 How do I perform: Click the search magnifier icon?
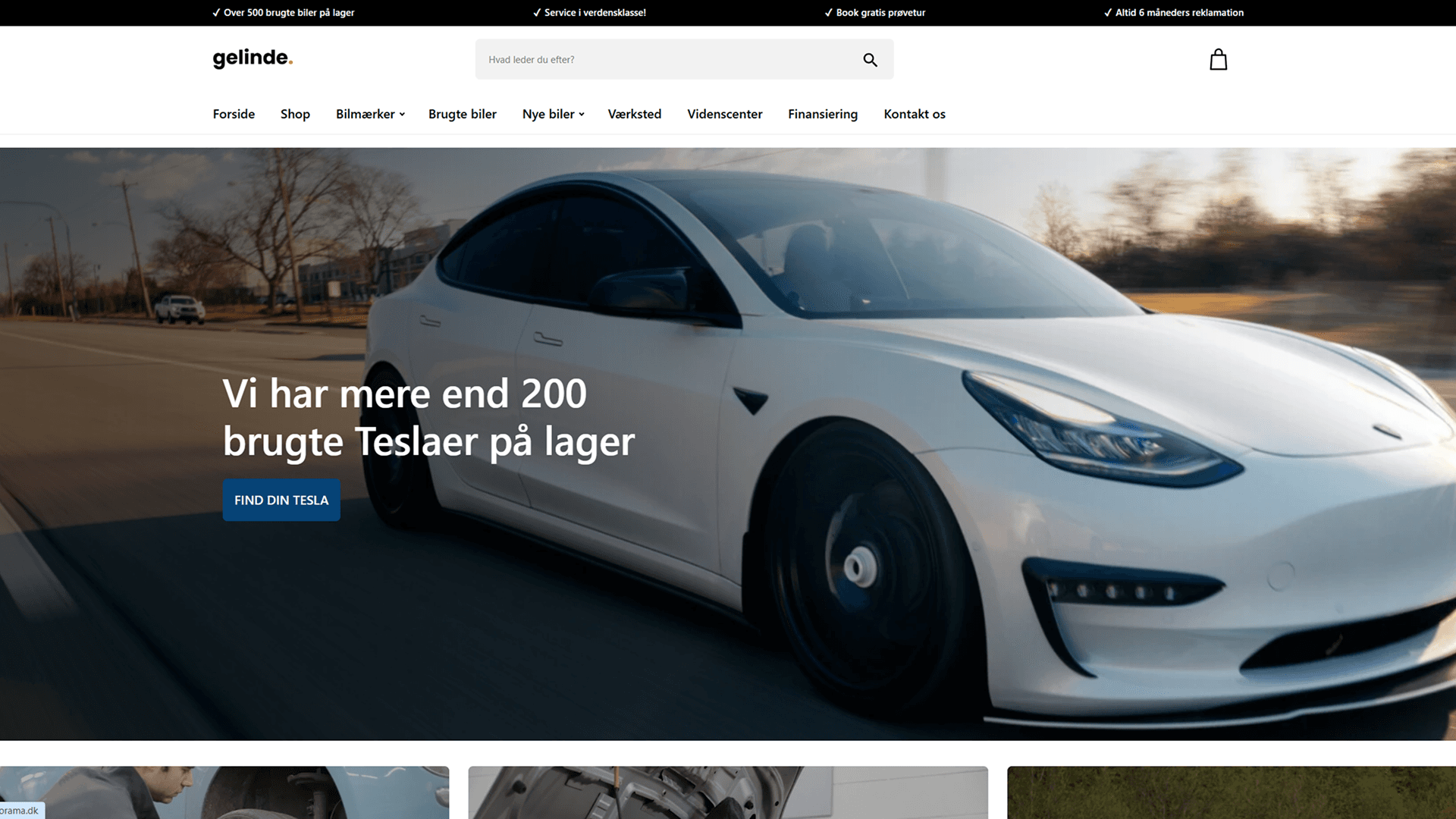[869, 59]
